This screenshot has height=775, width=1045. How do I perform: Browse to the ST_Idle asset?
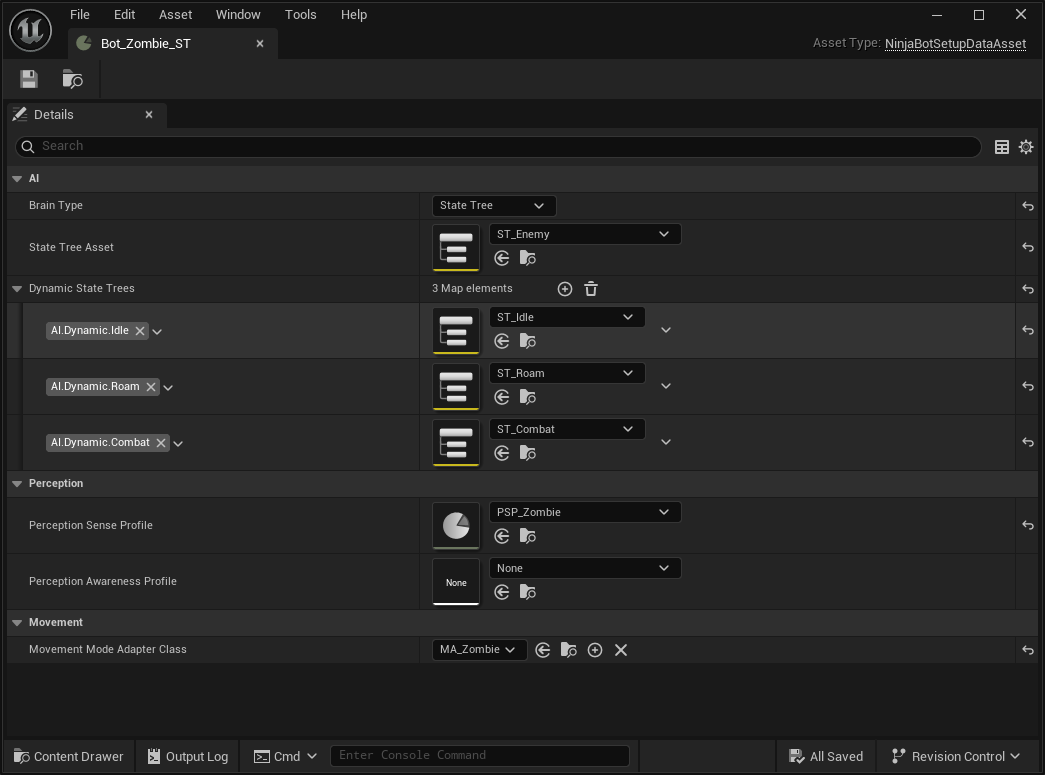(x=528, y=340)
